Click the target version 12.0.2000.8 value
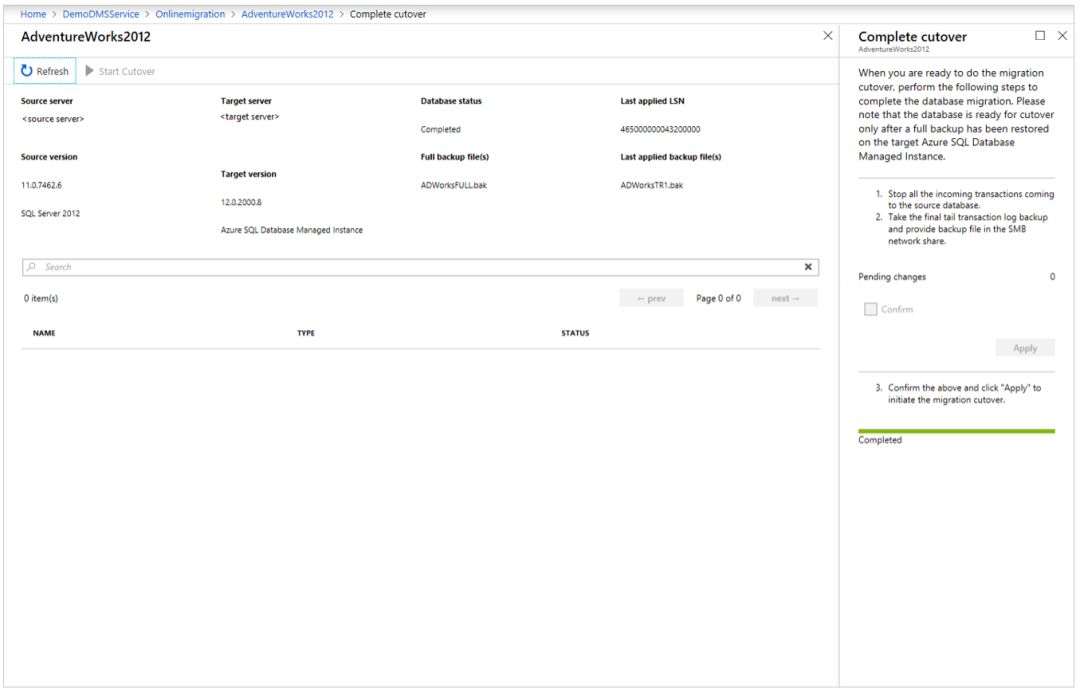The image size is (1080, 693). [x=241, y=203]
